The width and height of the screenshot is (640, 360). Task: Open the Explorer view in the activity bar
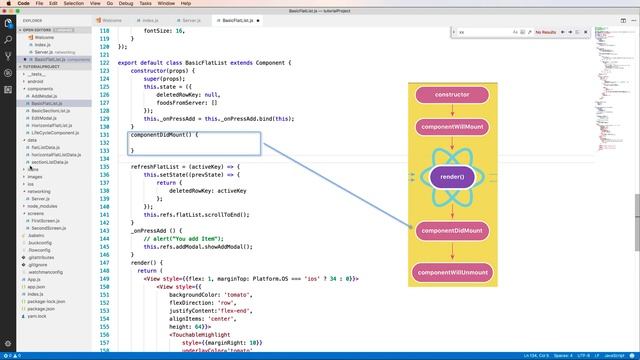[x=8, y=23]
